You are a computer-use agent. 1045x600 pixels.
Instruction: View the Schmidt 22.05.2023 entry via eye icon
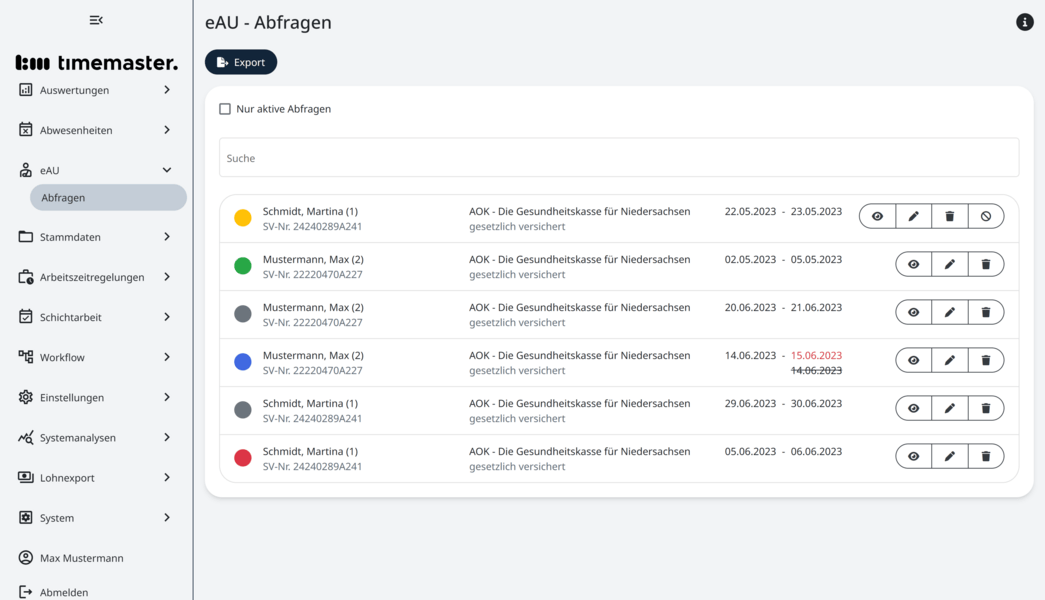877,216
